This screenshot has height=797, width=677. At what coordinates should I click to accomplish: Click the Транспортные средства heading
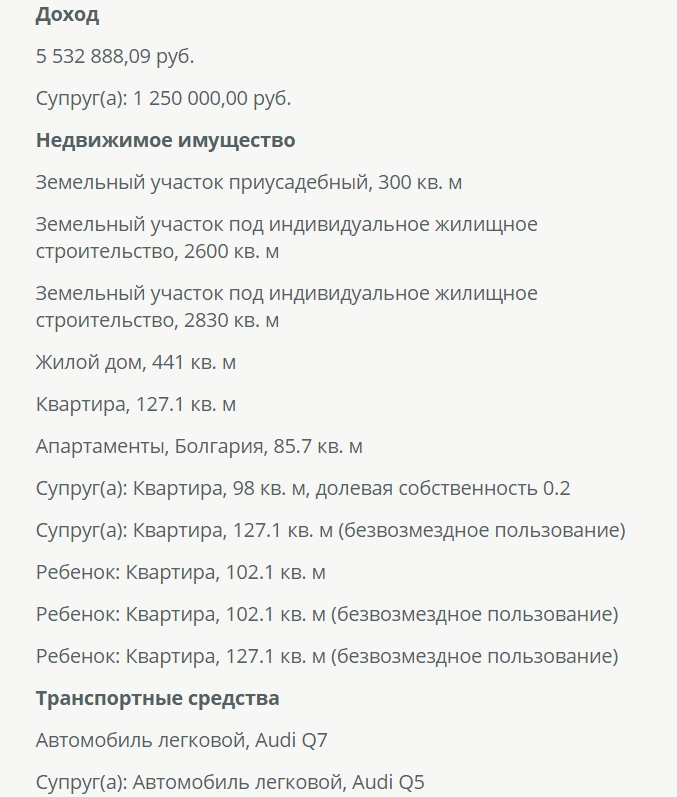[x=158, y=698]
